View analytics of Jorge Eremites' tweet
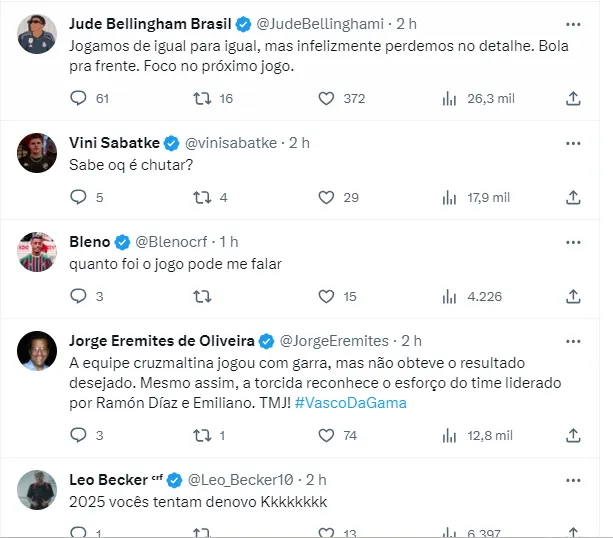 pos(450,435)
